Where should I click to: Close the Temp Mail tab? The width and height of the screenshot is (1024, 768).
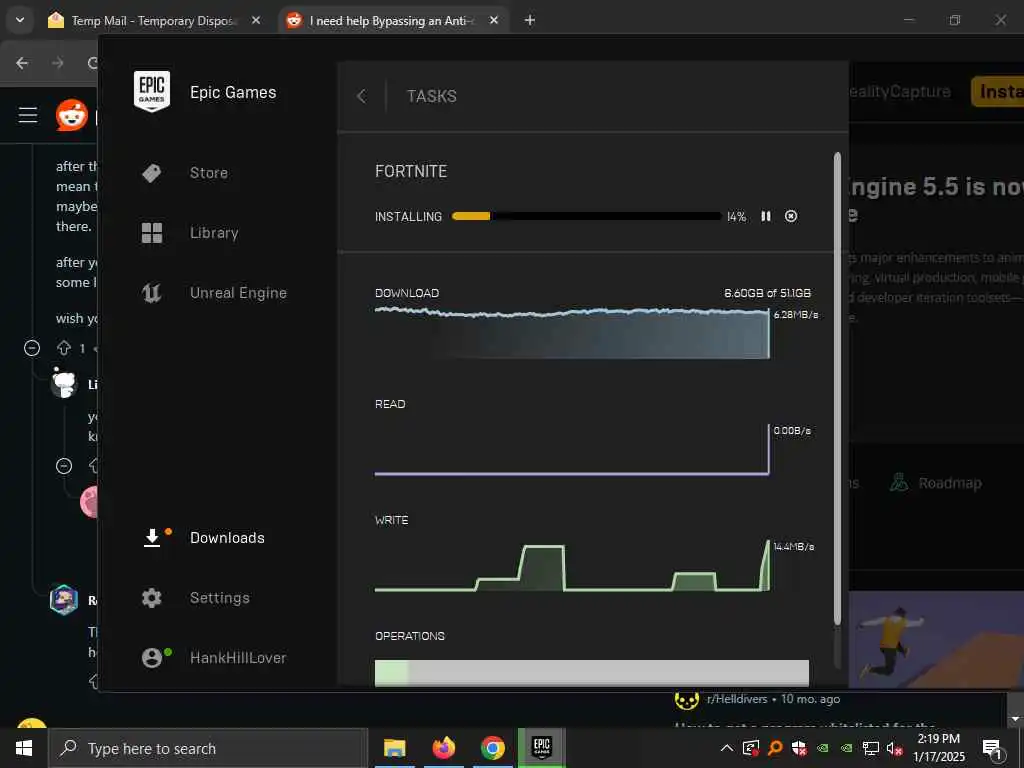(x=256, y=20)
